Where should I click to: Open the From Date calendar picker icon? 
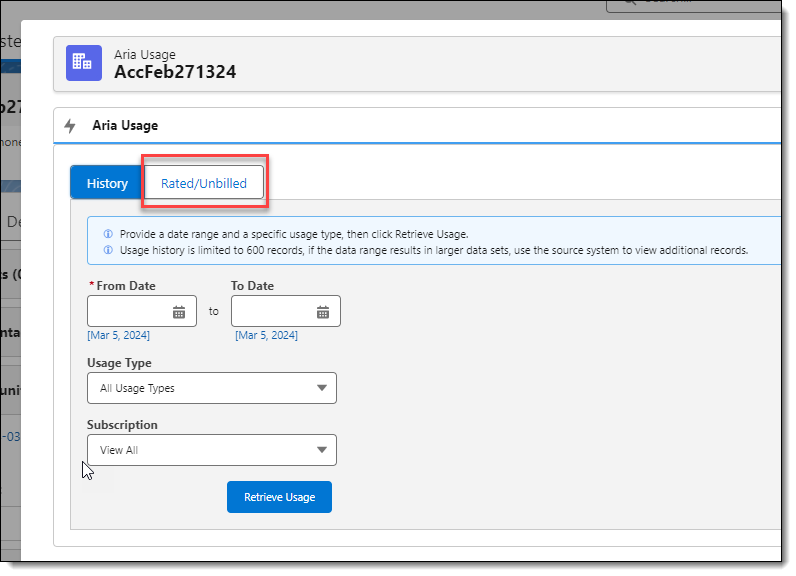[179, 312]
